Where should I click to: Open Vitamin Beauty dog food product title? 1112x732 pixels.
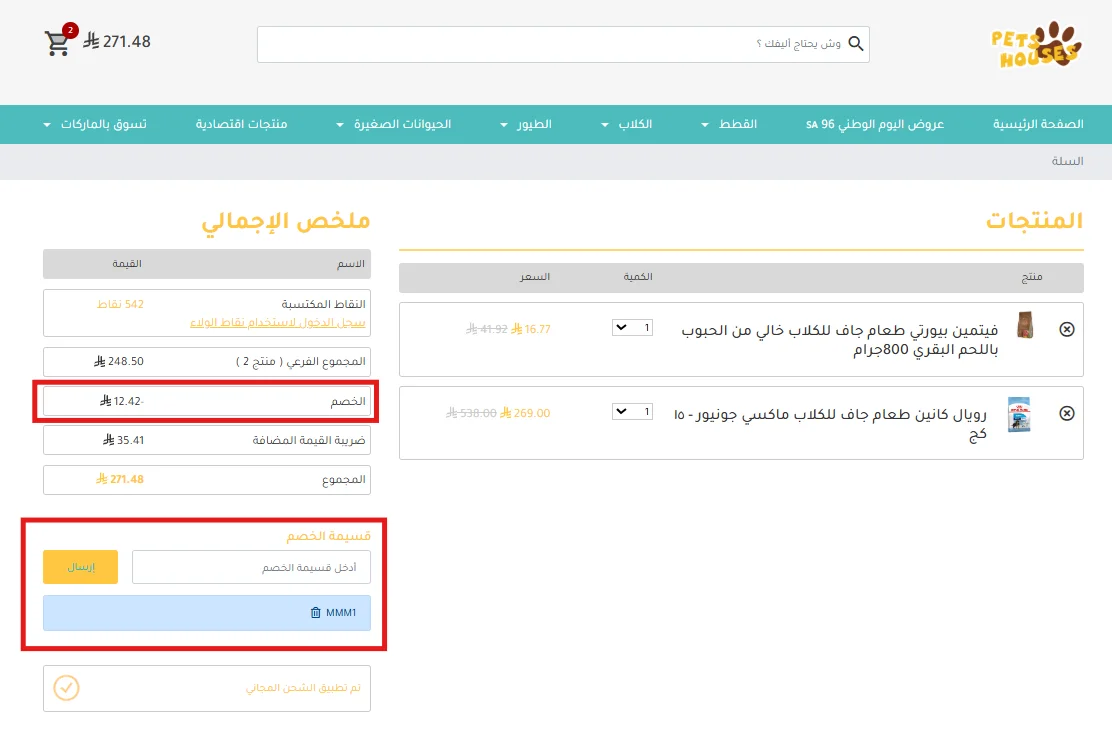coord(840,340)
